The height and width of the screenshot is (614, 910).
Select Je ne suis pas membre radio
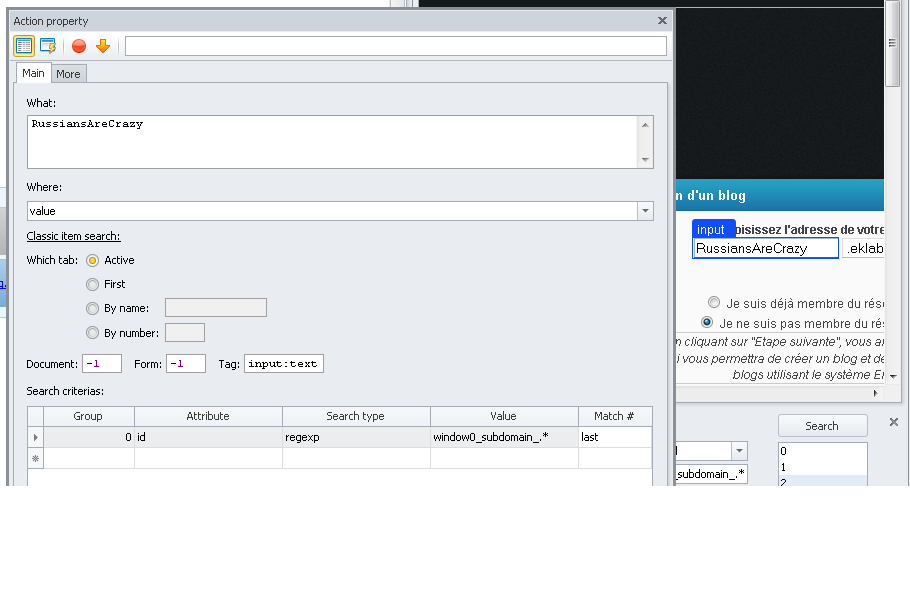(707, 322)
